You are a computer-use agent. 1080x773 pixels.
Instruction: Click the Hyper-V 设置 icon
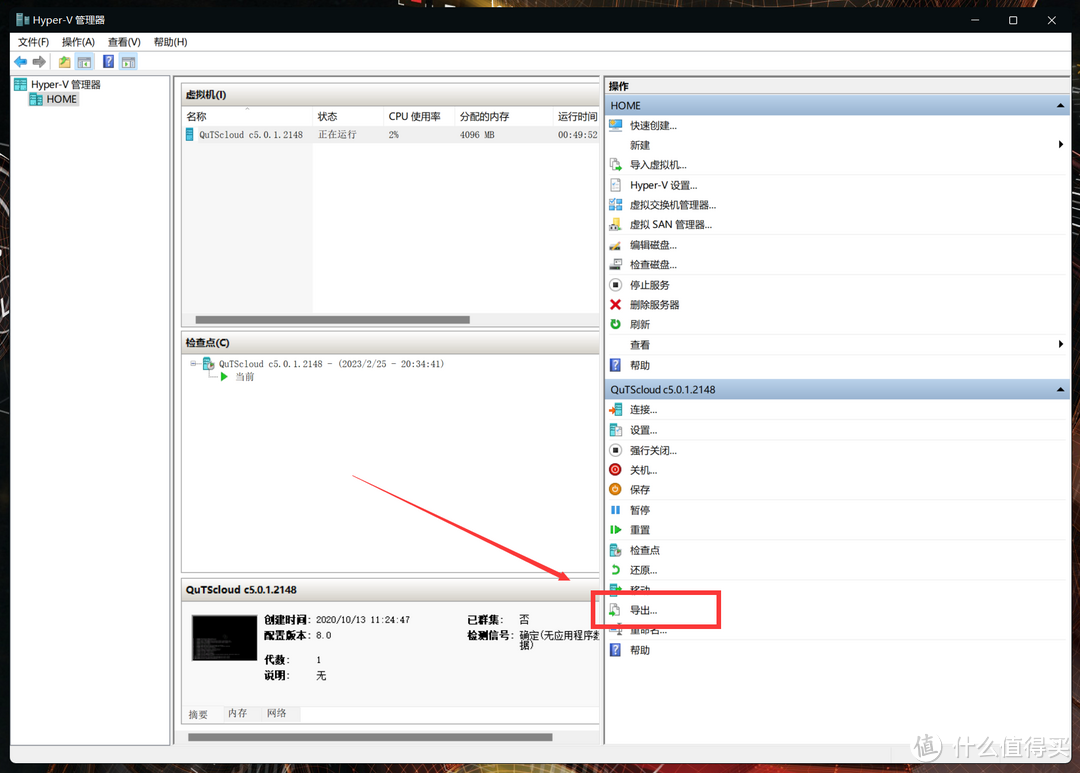tap(616, 185)
